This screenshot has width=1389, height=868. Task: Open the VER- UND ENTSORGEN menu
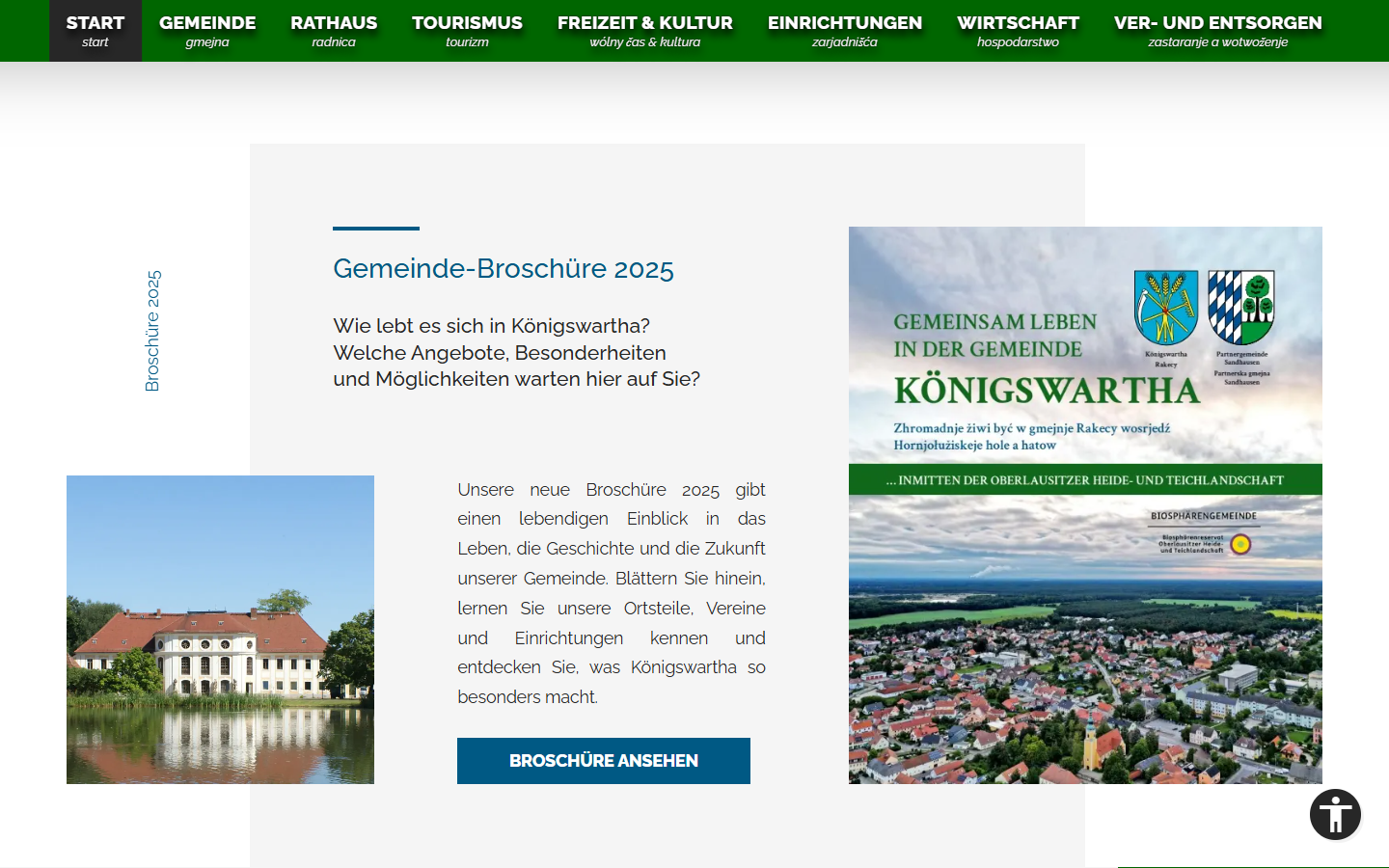click(1217, 31)
